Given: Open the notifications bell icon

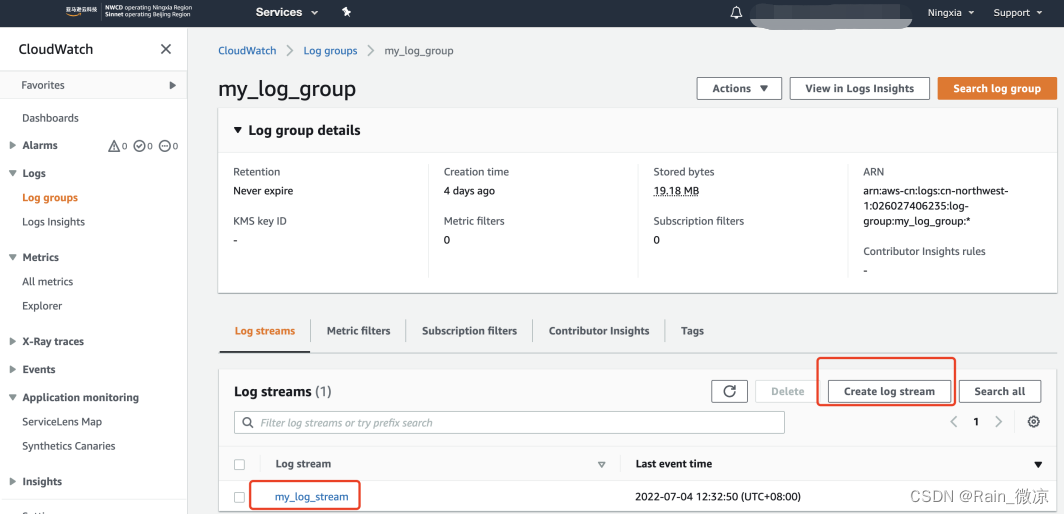Looking at the screenshot, I should coord(736,13).
